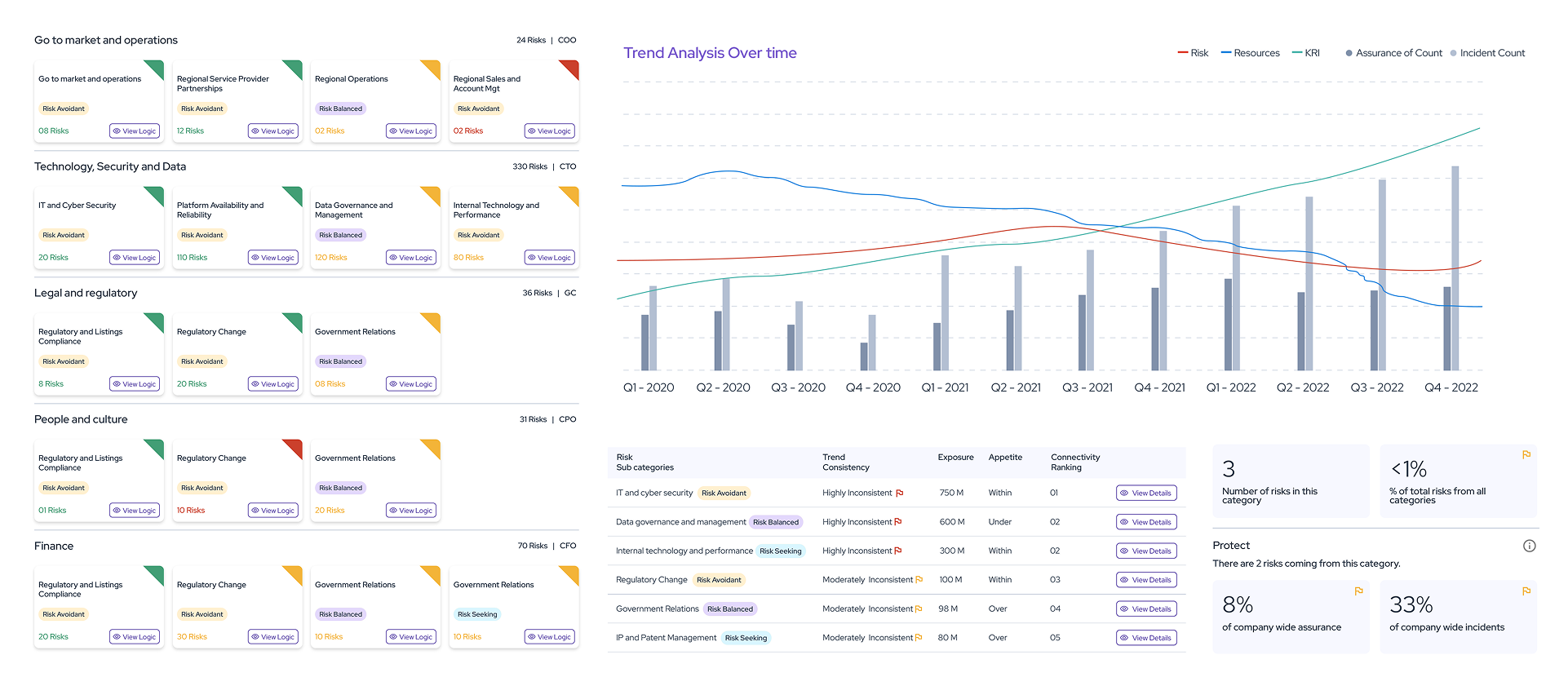The height and width of the screenshot is (686, 1568).
Task: Toggle the KRI line in chart legend
Action: coord(1305,53)
